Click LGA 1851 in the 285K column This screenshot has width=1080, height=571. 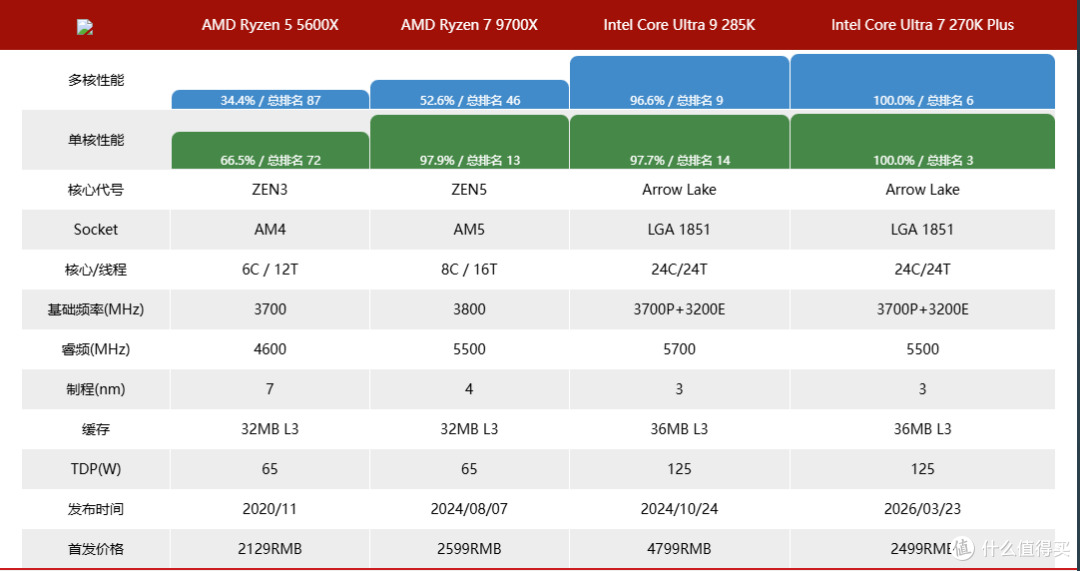(x=679, y=229)
